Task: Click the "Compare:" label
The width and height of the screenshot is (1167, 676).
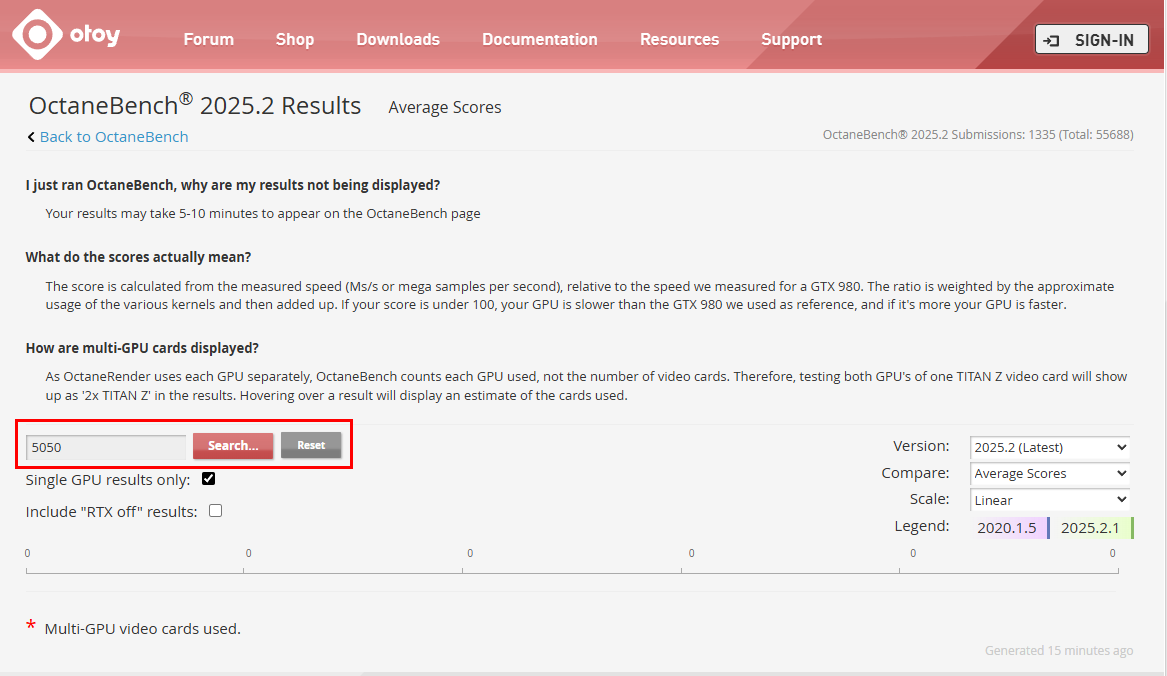Action: click(915, 473)
